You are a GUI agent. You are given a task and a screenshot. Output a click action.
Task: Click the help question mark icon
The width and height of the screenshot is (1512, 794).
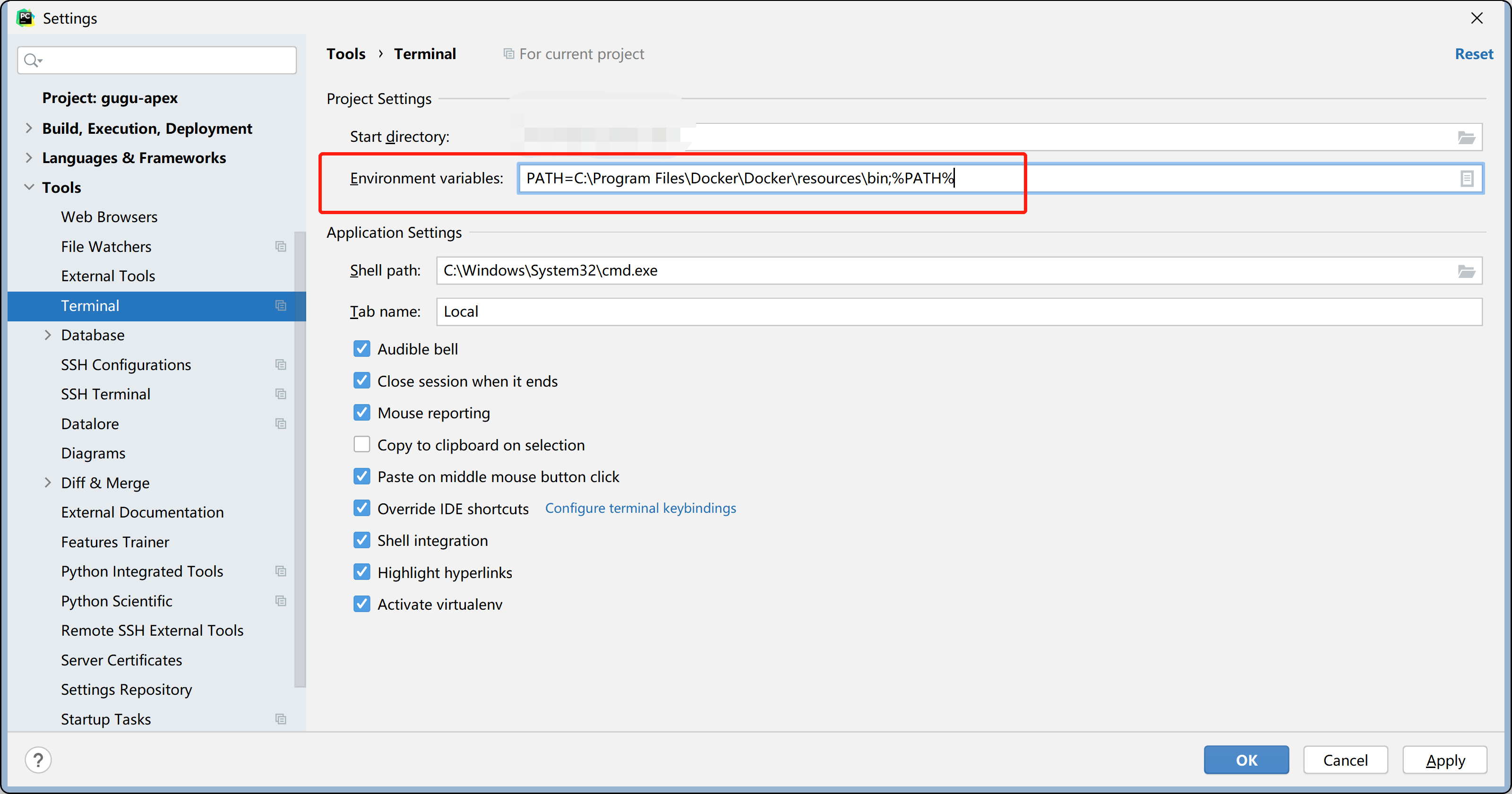pos(38,760)
